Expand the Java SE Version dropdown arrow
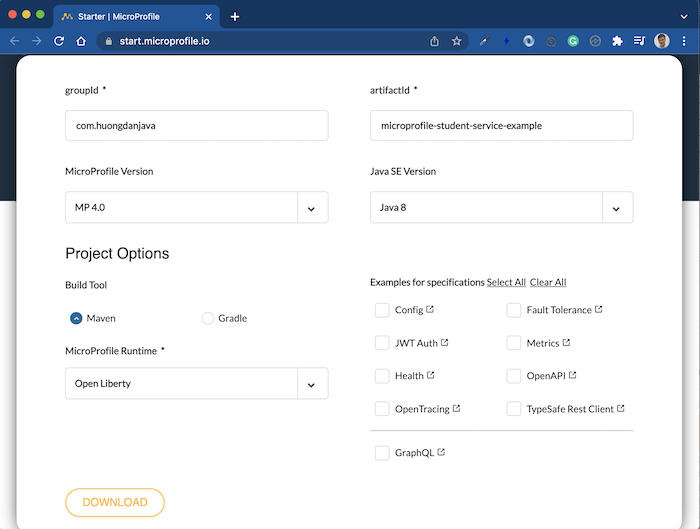This screenshot has width=700, height=529. (617, 208)
